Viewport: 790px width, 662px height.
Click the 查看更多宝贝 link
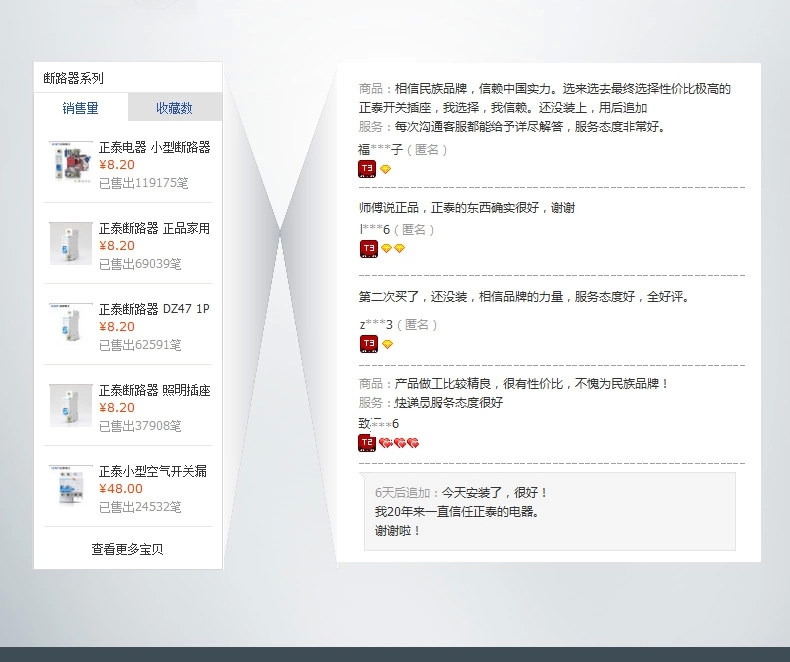[x=127, y=549]
